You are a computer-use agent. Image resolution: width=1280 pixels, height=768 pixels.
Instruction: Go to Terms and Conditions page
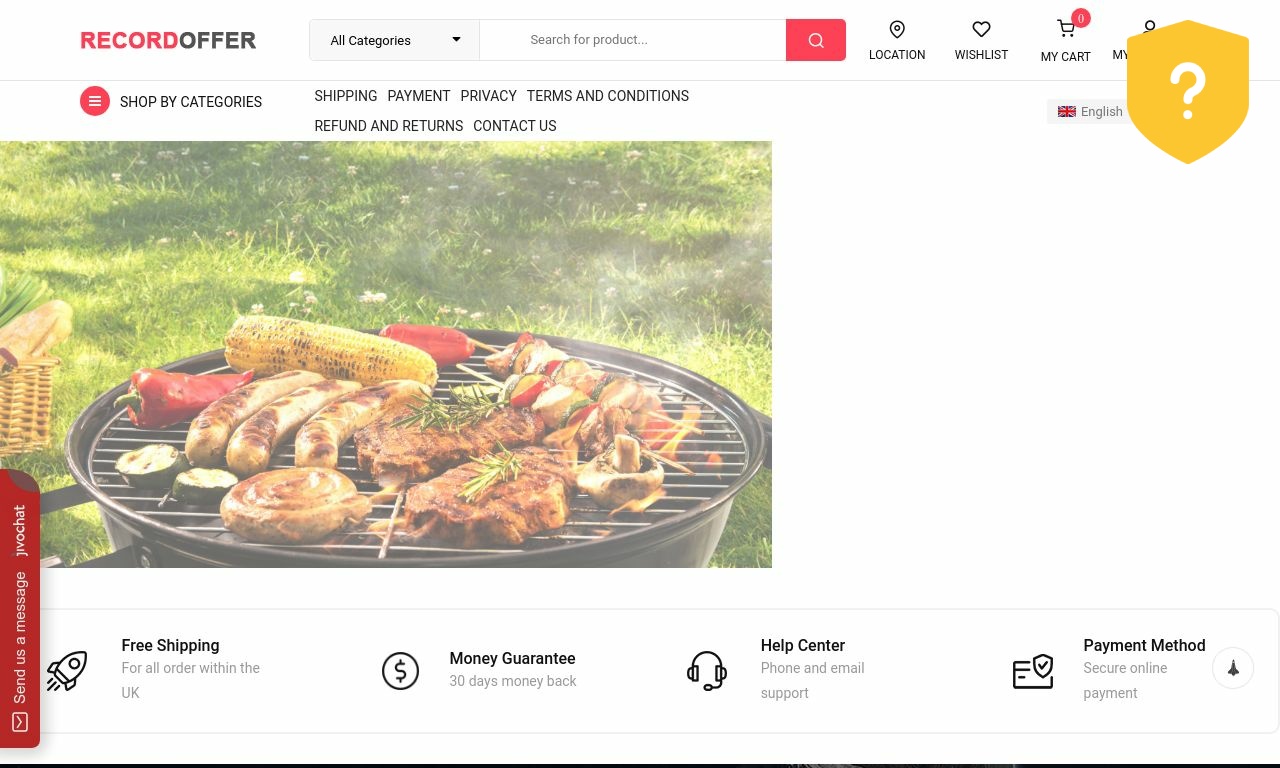tap(607, 96)
